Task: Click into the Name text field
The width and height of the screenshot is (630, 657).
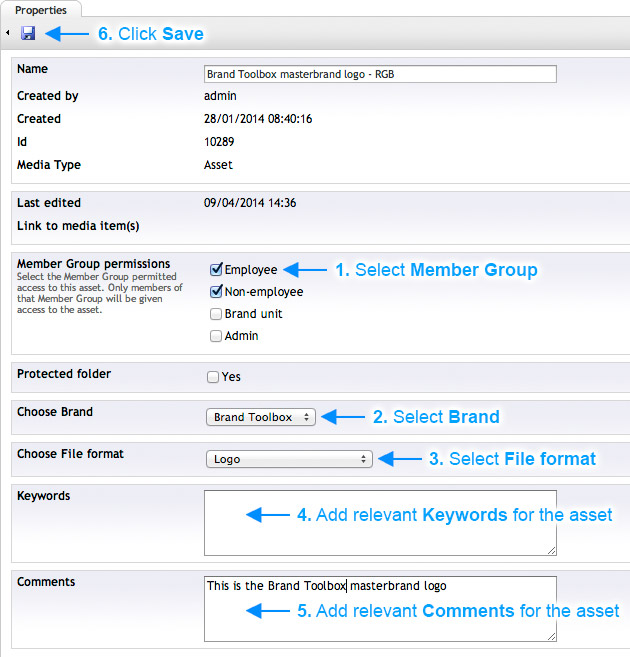Action: point(380,74)
